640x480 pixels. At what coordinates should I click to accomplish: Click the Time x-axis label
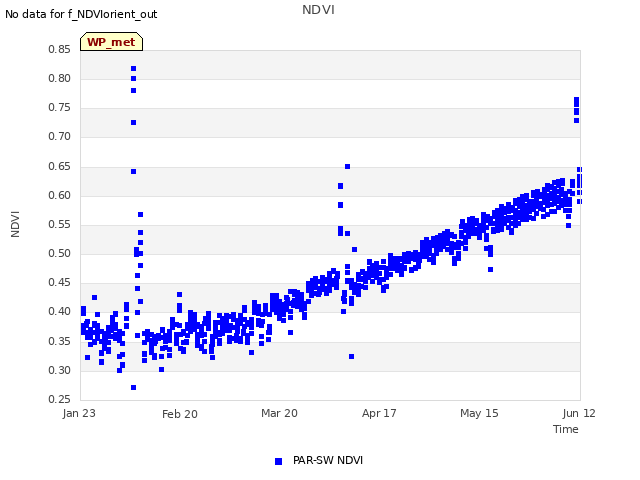tap(566, 429)
